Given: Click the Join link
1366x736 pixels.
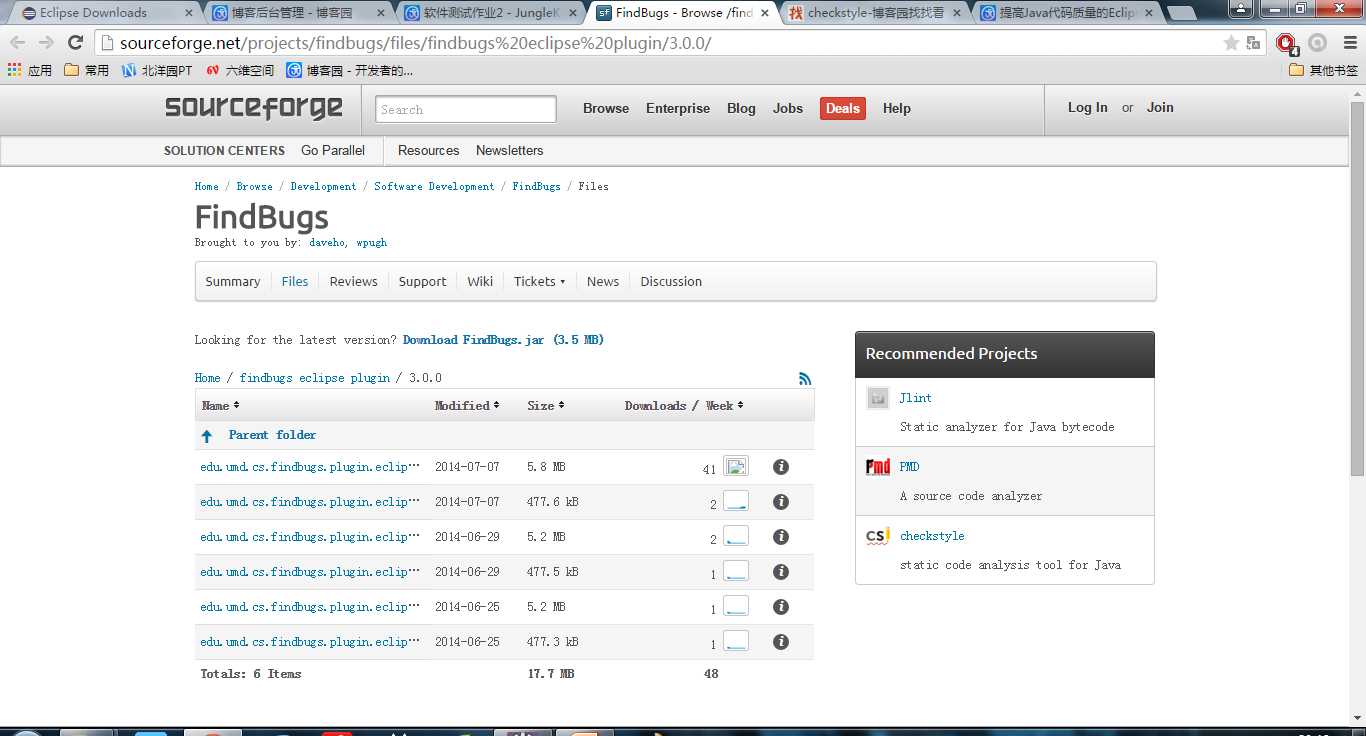Looking at the screenshot, I should (x=1160, y=108).
